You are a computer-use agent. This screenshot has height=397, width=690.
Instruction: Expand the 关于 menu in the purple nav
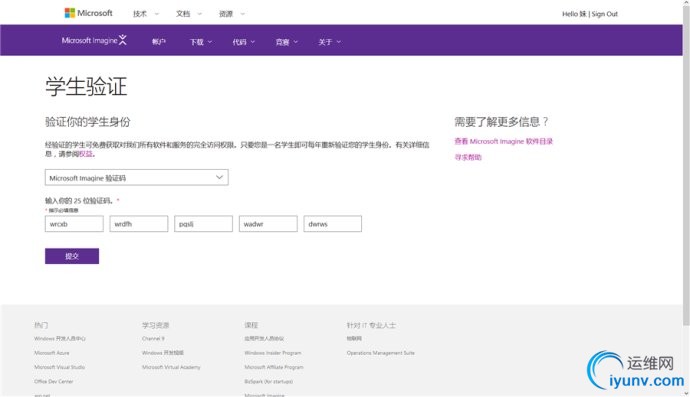[329, 42]
